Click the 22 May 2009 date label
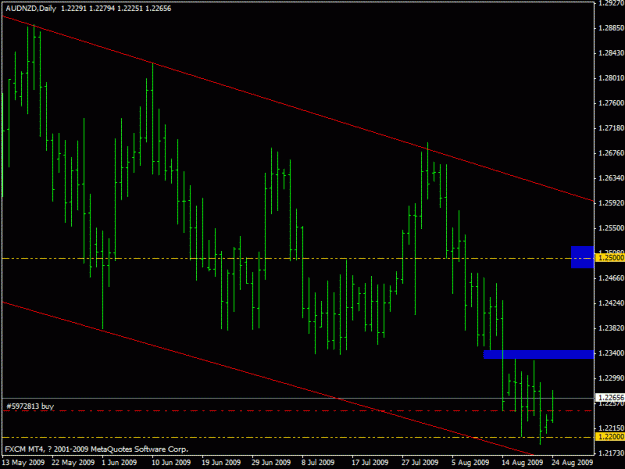Image resolution: width=625 pixels, height=469 pixels. pos(73,463)
